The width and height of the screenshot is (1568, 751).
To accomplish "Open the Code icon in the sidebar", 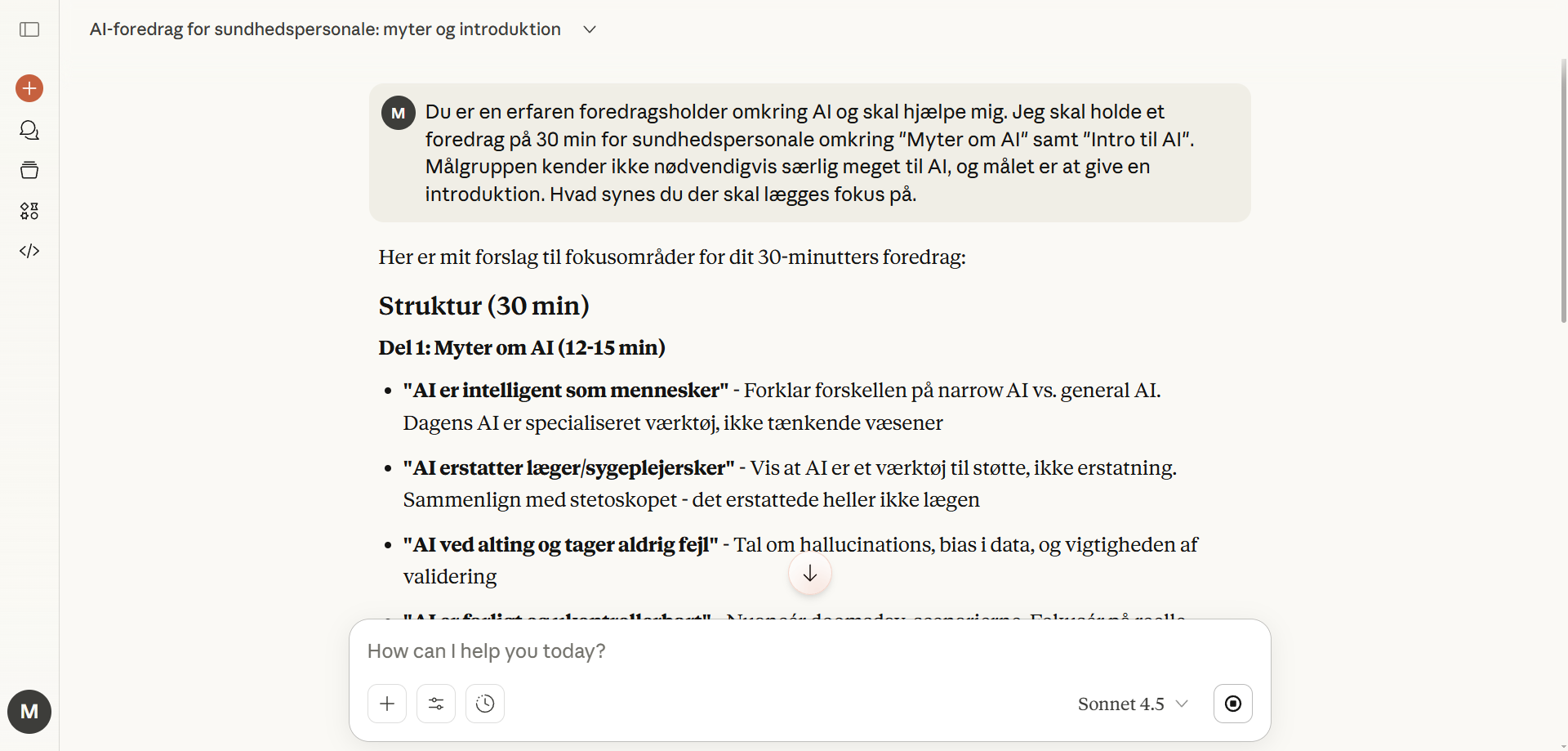I will (29, 251).
